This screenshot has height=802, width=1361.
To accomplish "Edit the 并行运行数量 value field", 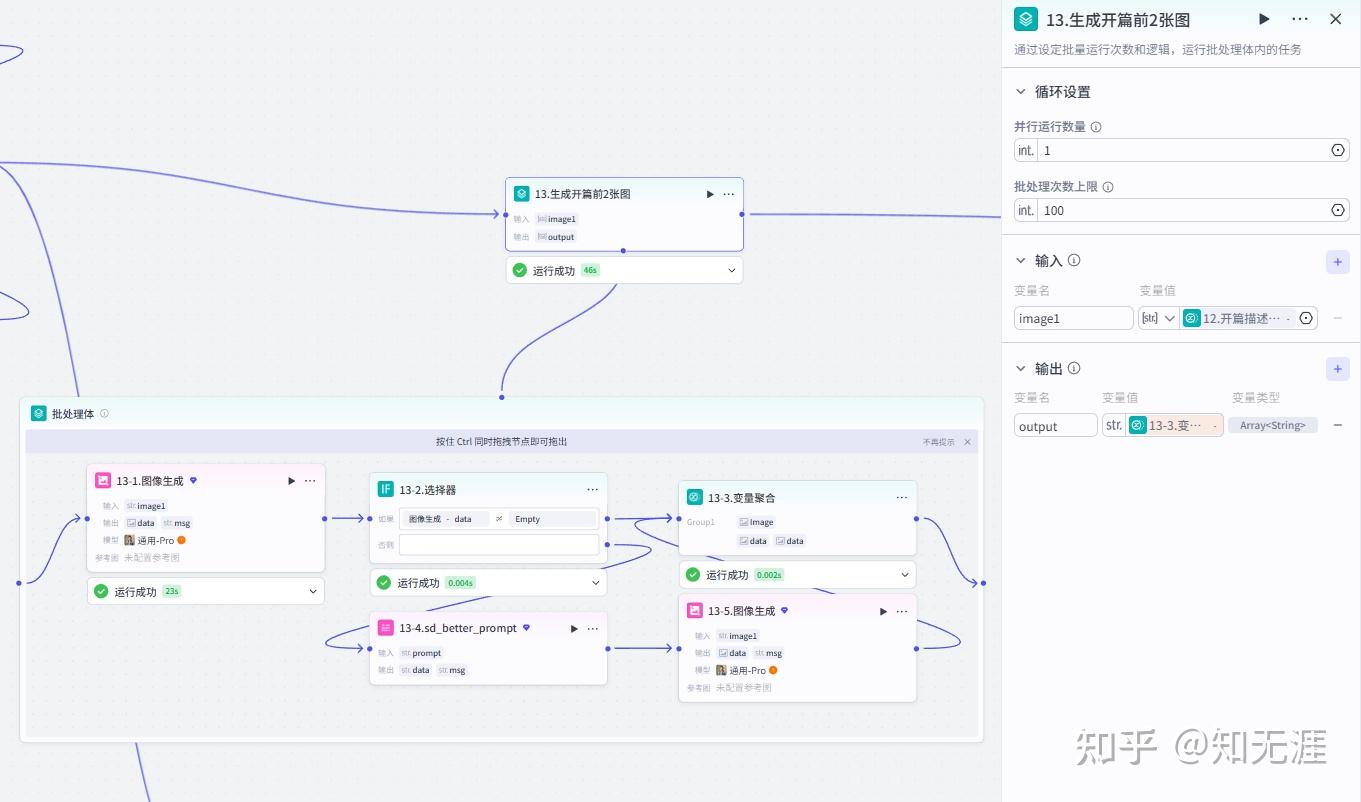I will (x=1182, y=150).
